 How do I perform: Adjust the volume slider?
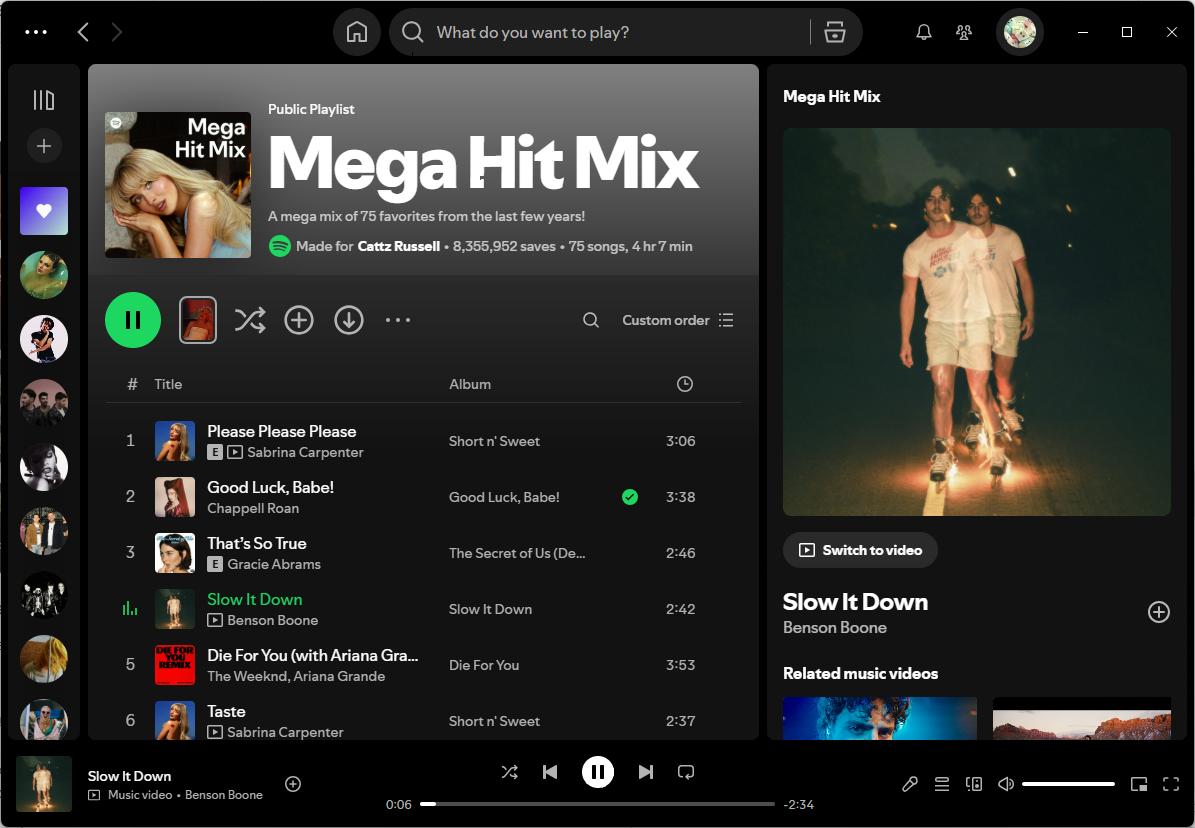(1067, 784)
